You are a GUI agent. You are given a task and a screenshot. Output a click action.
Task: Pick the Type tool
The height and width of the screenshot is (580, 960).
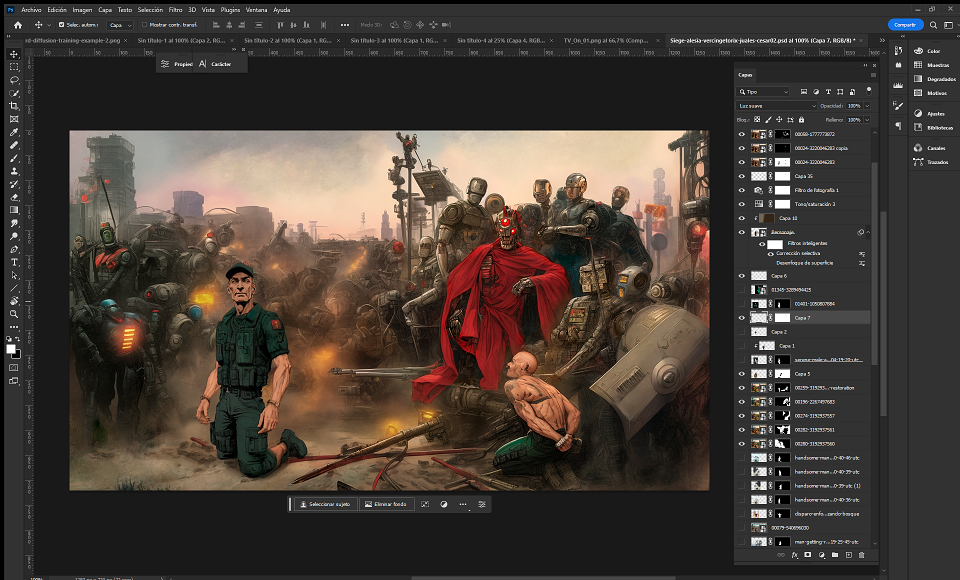[x=14, y=262]
